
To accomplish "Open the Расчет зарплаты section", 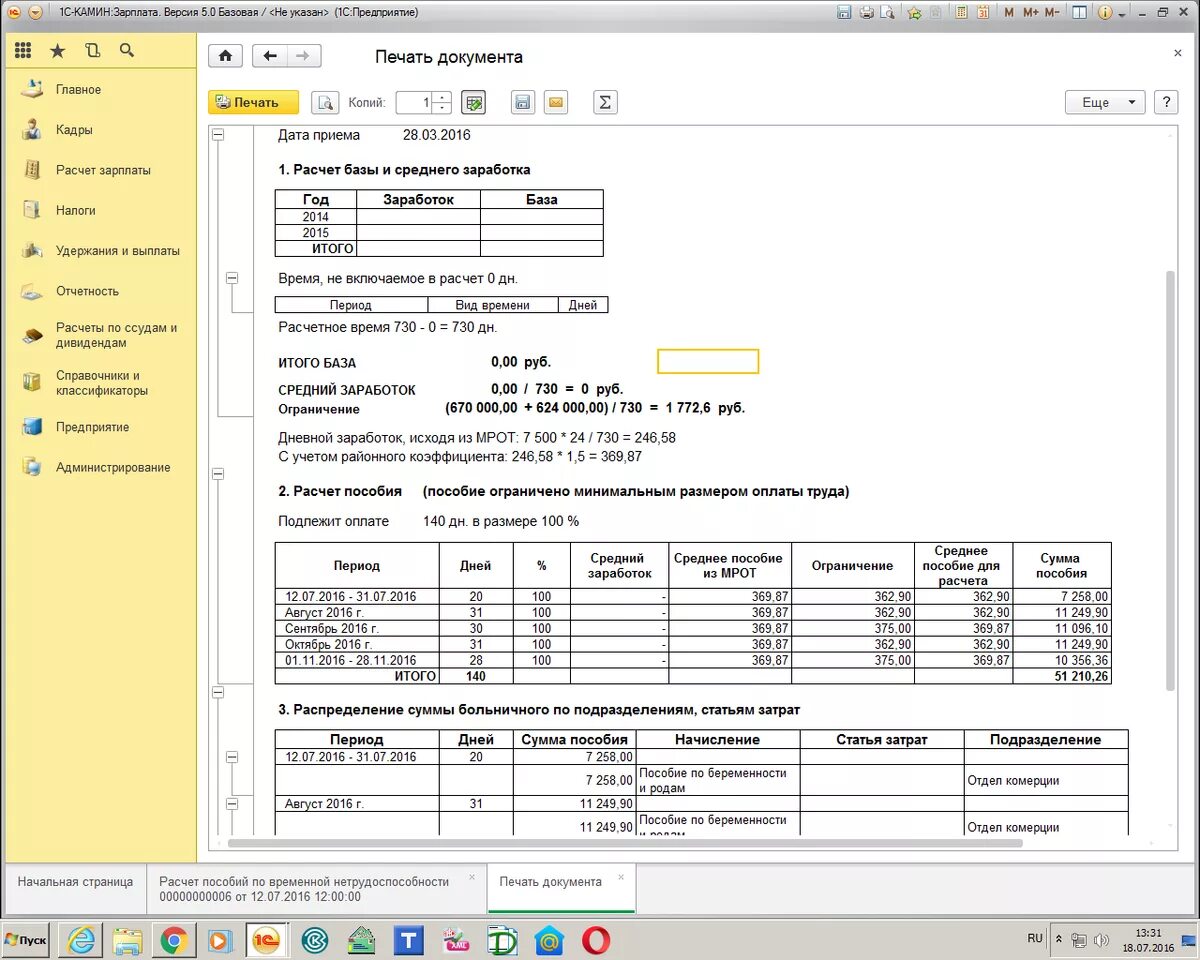I will pyautogui.click(x=103, y=170).
